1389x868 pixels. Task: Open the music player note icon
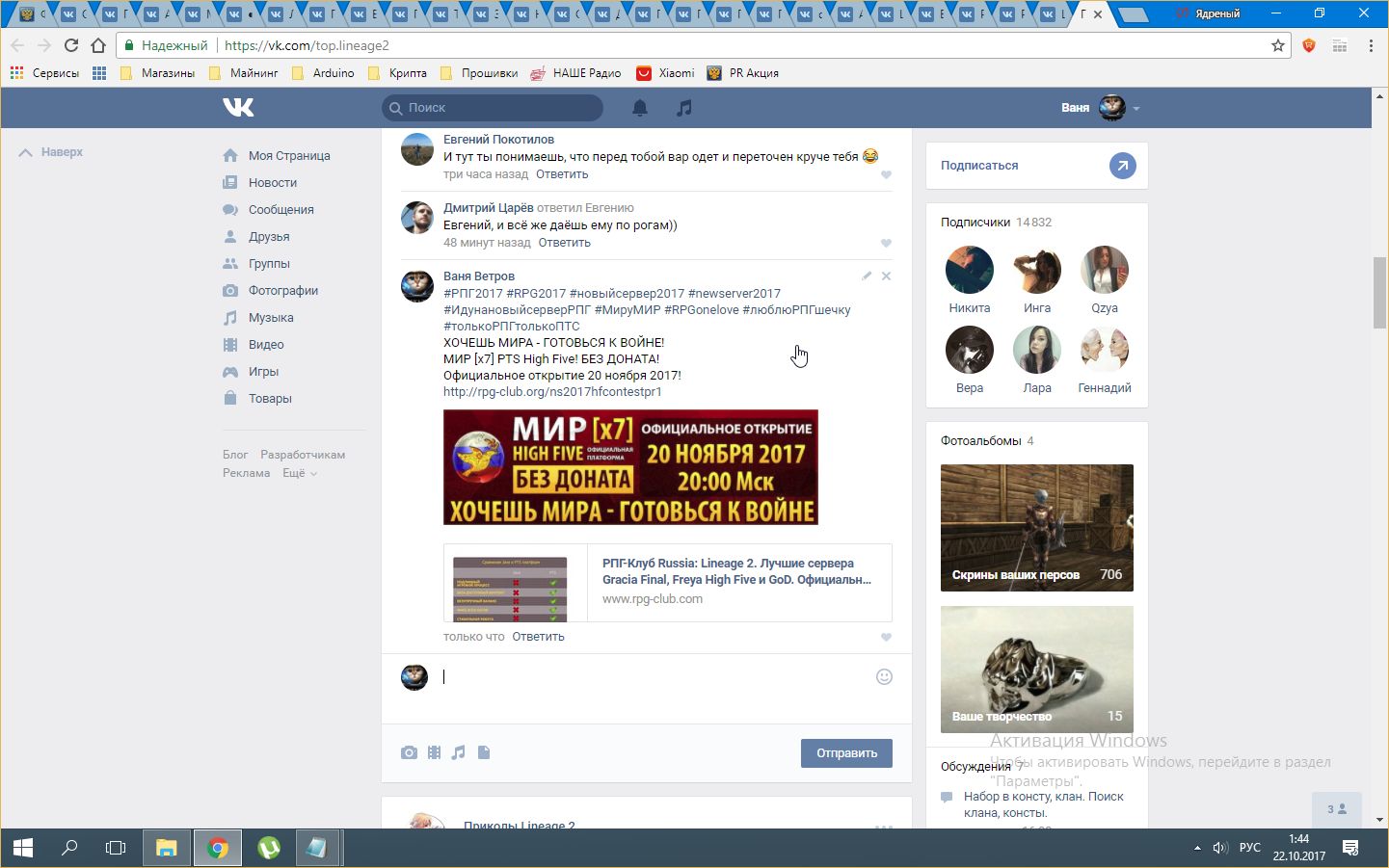pos(684,108)
